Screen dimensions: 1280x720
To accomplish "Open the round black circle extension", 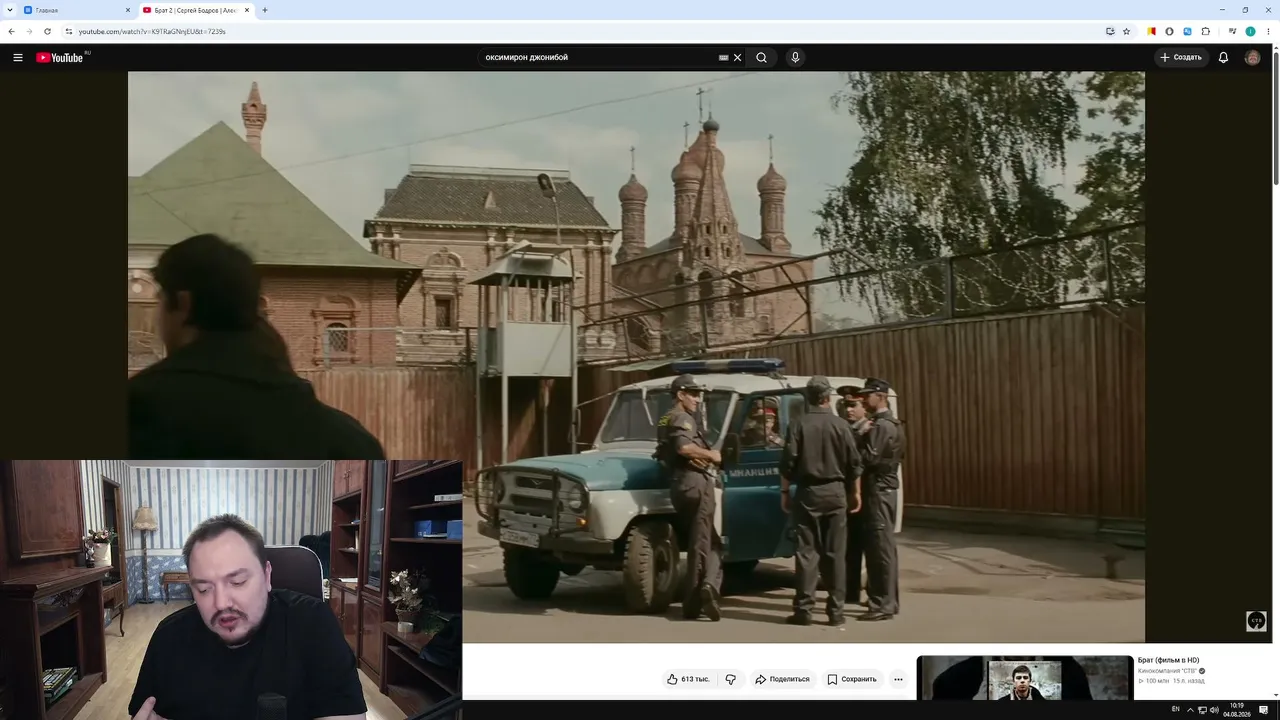I will pyautogui.click(x=1169, y=31).
